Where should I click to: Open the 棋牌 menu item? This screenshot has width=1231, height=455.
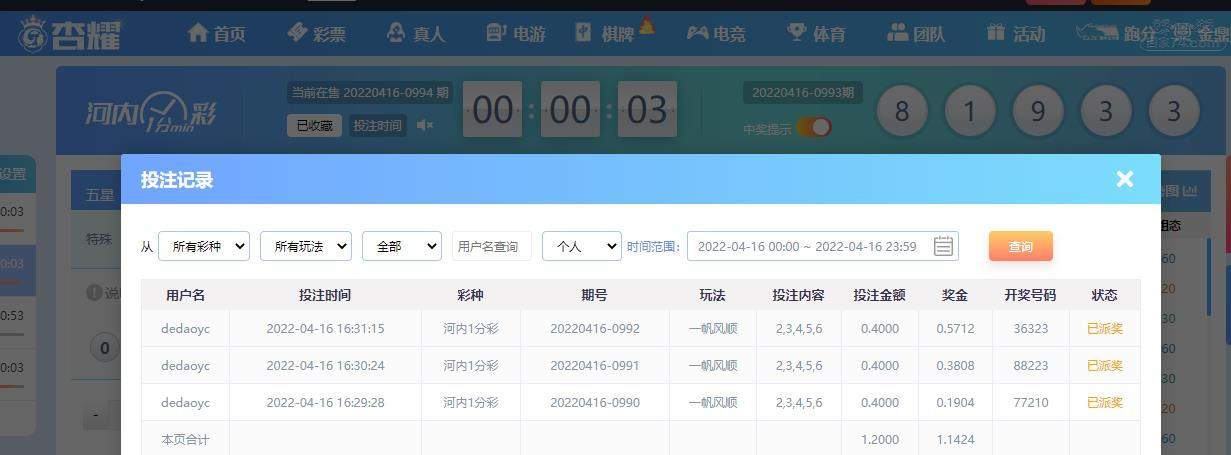point(617,34)
